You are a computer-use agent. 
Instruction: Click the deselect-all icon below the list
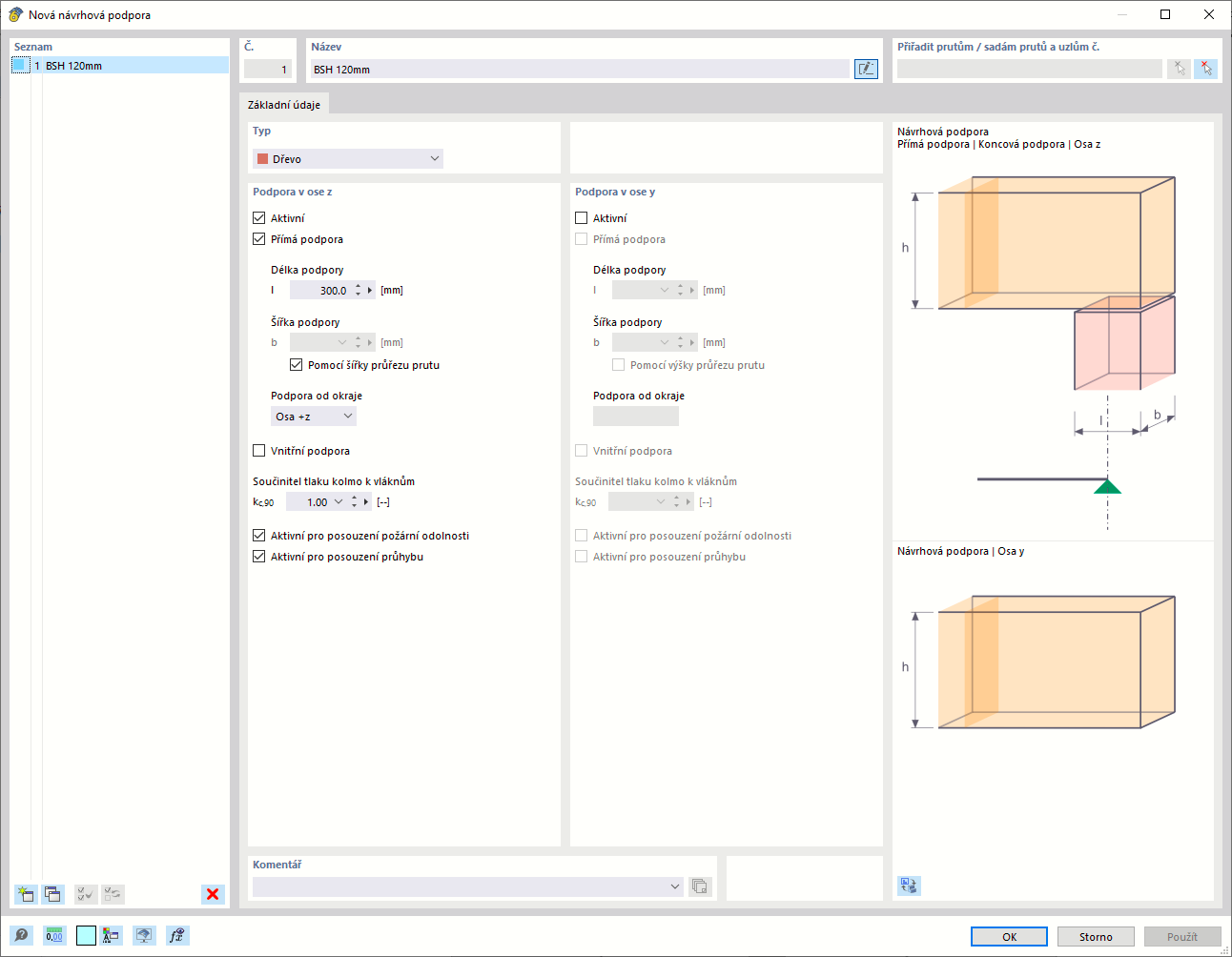tap(113, 894)
